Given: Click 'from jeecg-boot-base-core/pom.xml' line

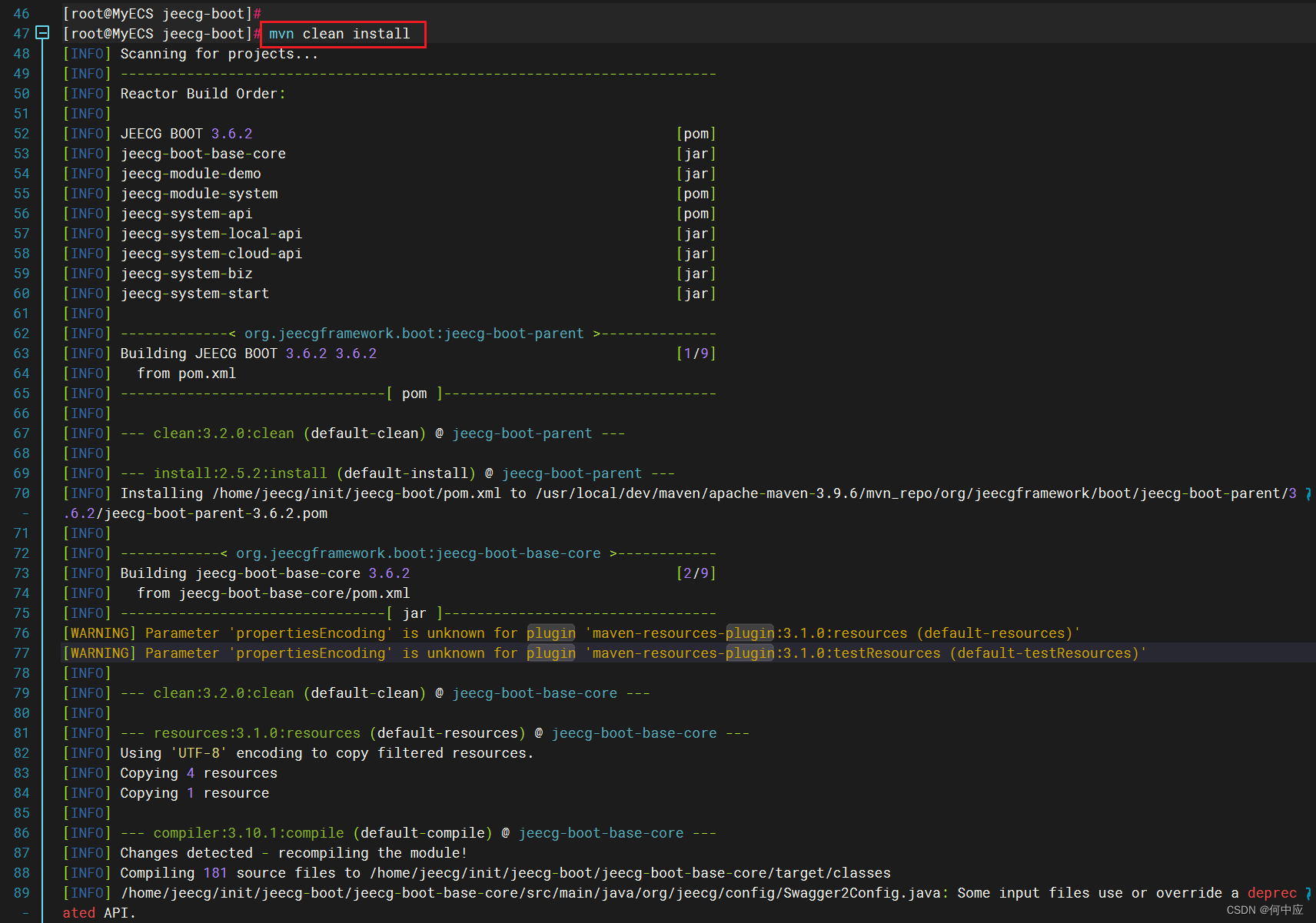Looking at the screenshot, I should (274, 593).
